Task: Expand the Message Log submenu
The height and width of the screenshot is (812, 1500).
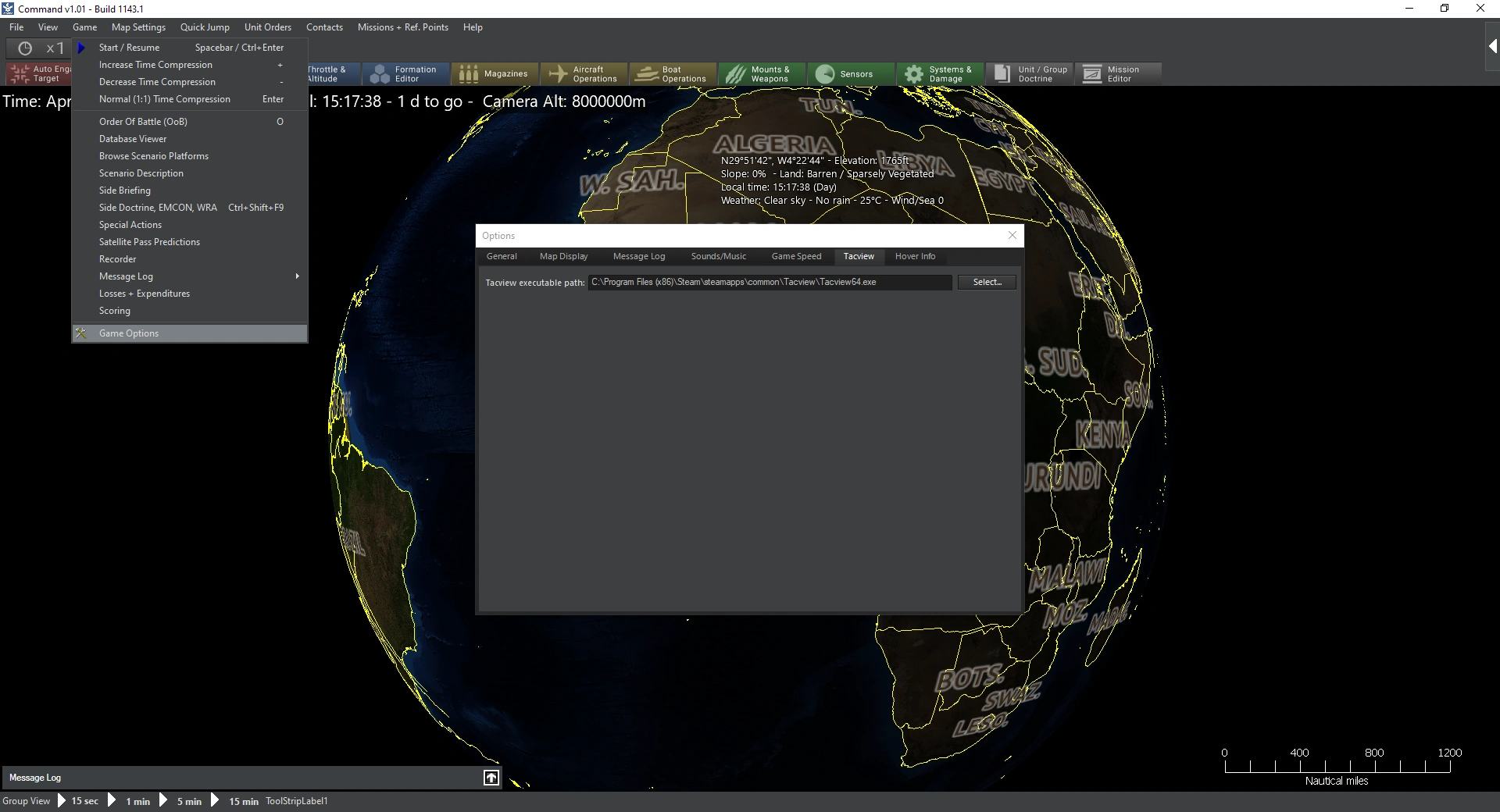Action: pos(297,276)
